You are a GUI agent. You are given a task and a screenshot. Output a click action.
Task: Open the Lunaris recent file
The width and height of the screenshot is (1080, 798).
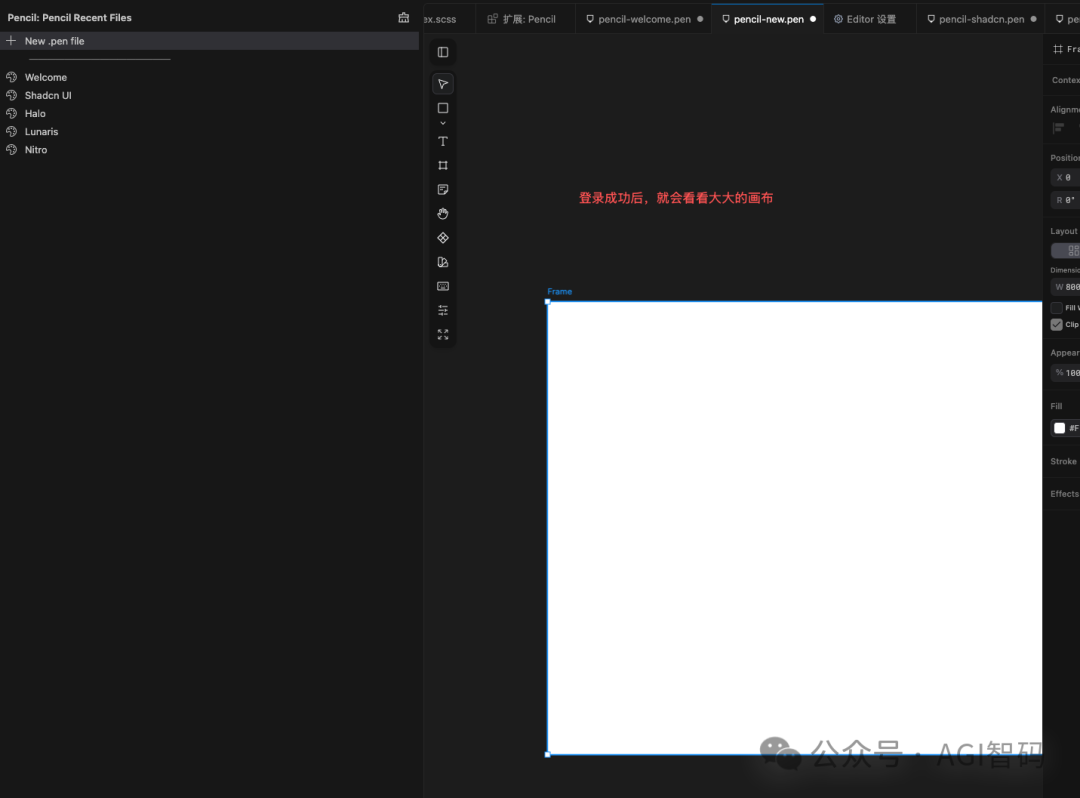[41, 132]
